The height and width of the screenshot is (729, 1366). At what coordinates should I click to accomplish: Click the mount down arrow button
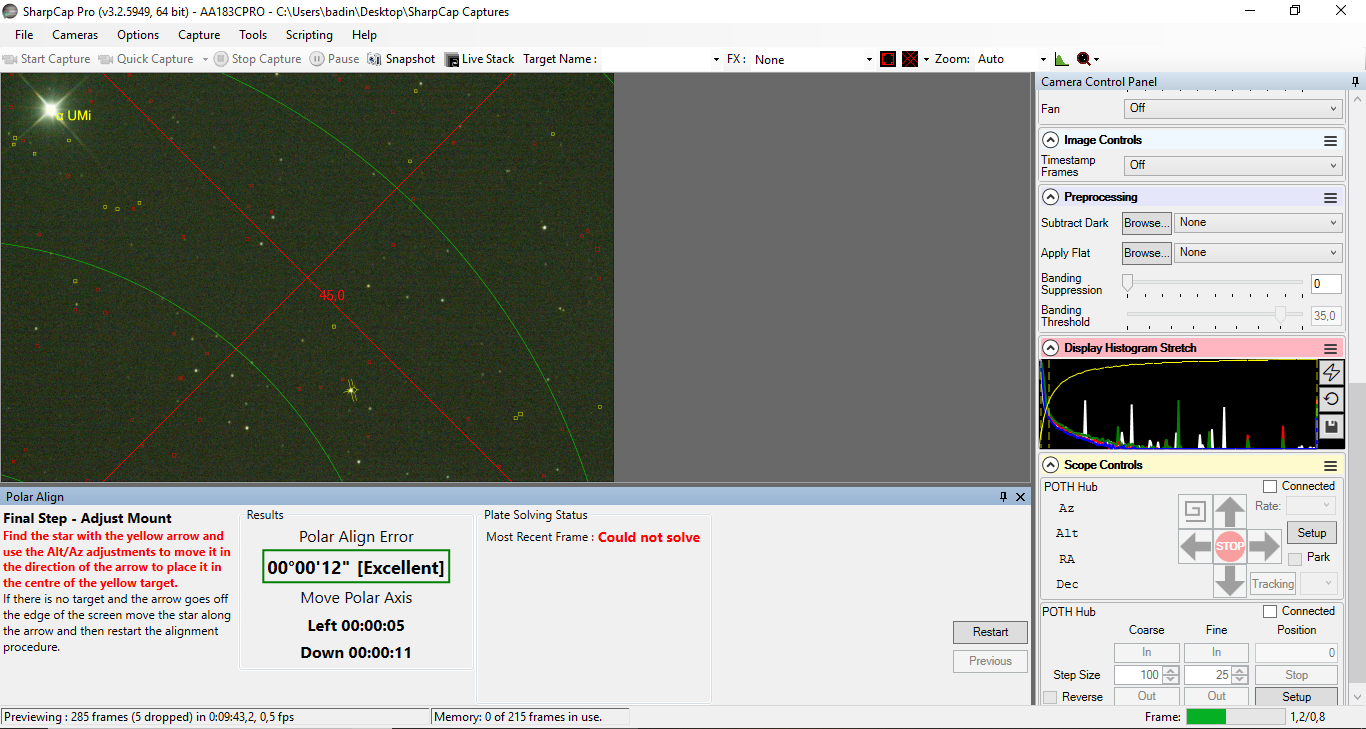click(x=1230, y=581)
